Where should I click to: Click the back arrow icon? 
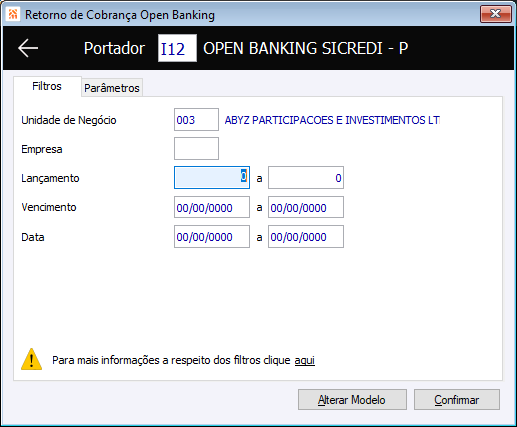tap(28, 48)
